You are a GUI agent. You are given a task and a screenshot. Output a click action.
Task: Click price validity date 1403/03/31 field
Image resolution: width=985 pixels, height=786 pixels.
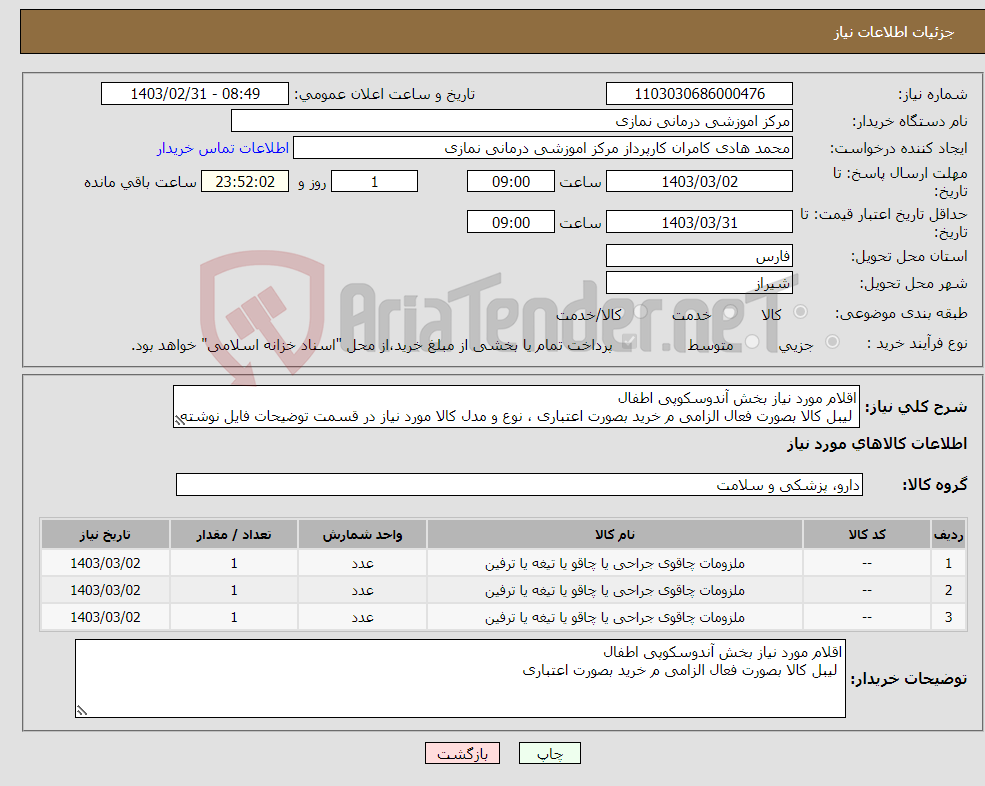(699, 223)
